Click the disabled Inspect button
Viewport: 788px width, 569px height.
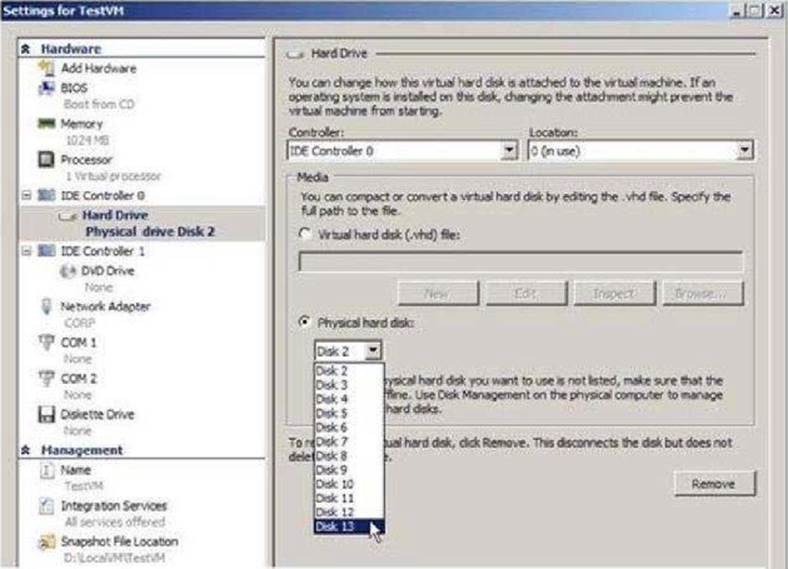pos(615,293)
